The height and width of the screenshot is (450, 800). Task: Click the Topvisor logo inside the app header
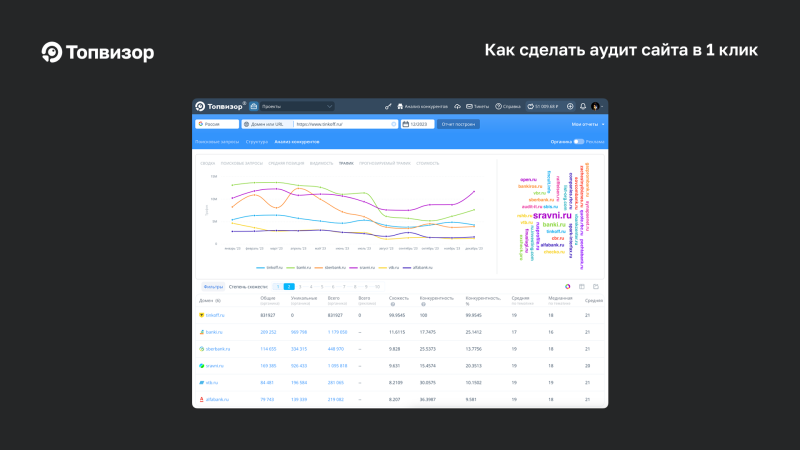pyautogui.click(x=219, y=106)
